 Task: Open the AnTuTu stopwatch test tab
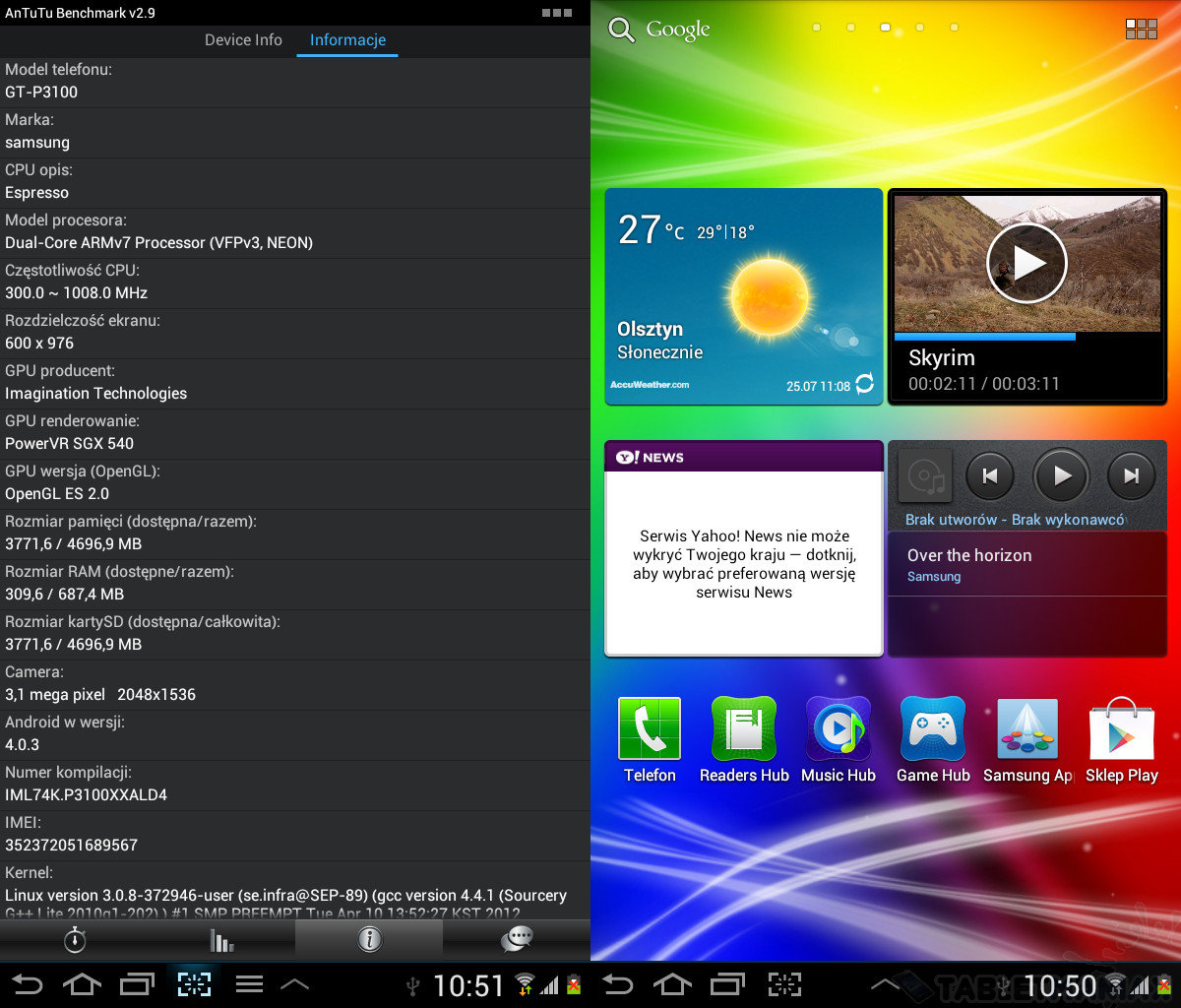tap(75, 940)
